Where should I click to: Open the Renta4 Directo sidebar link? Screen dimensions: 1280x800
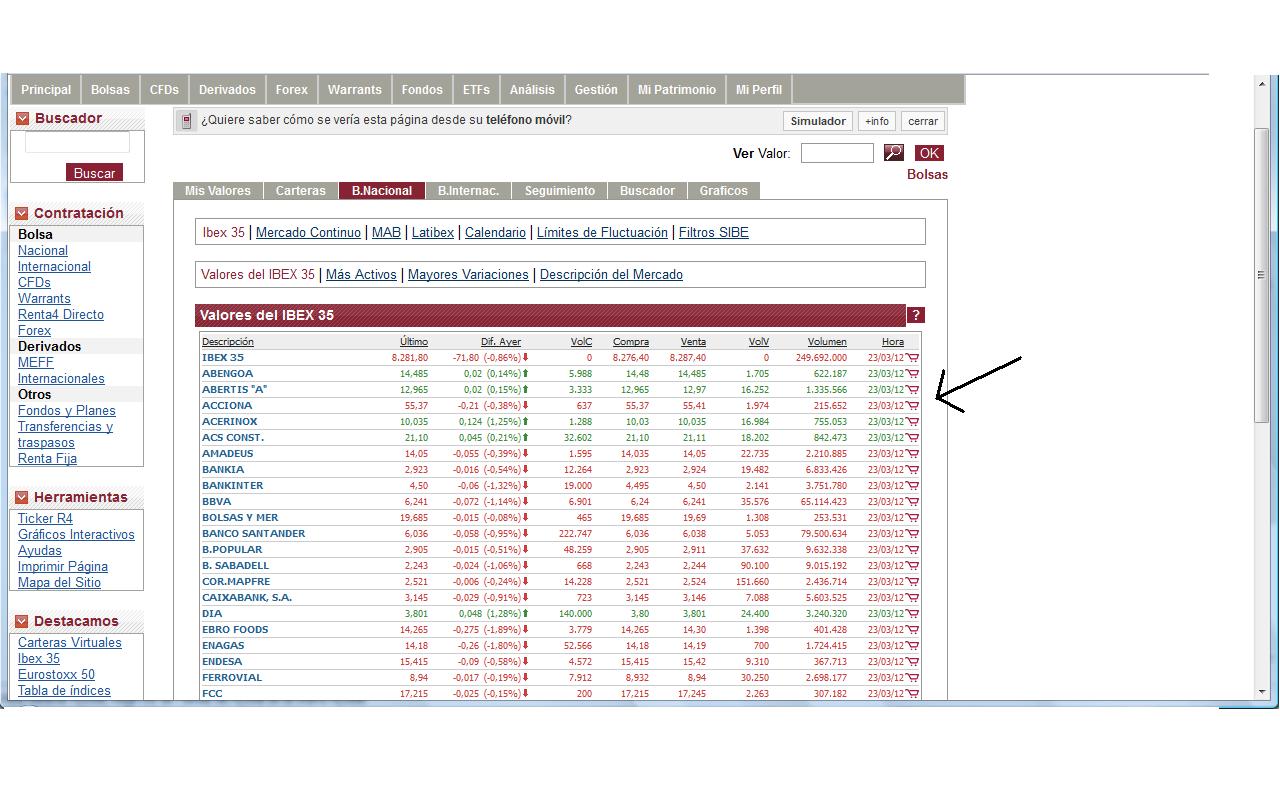point(61,315)
